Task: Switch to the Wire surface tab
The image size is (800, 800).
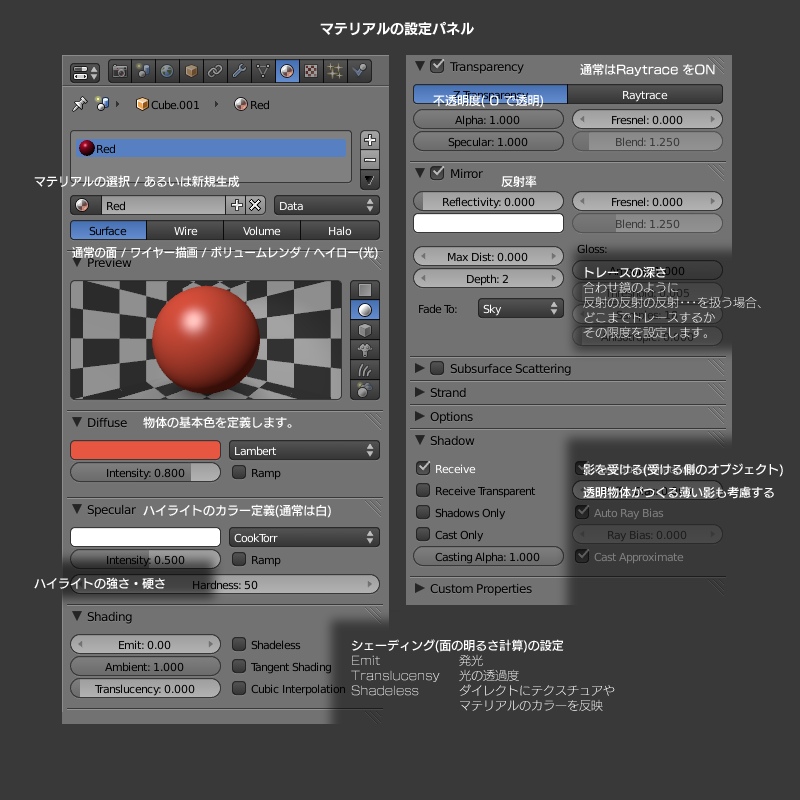Action: (184, 230)
